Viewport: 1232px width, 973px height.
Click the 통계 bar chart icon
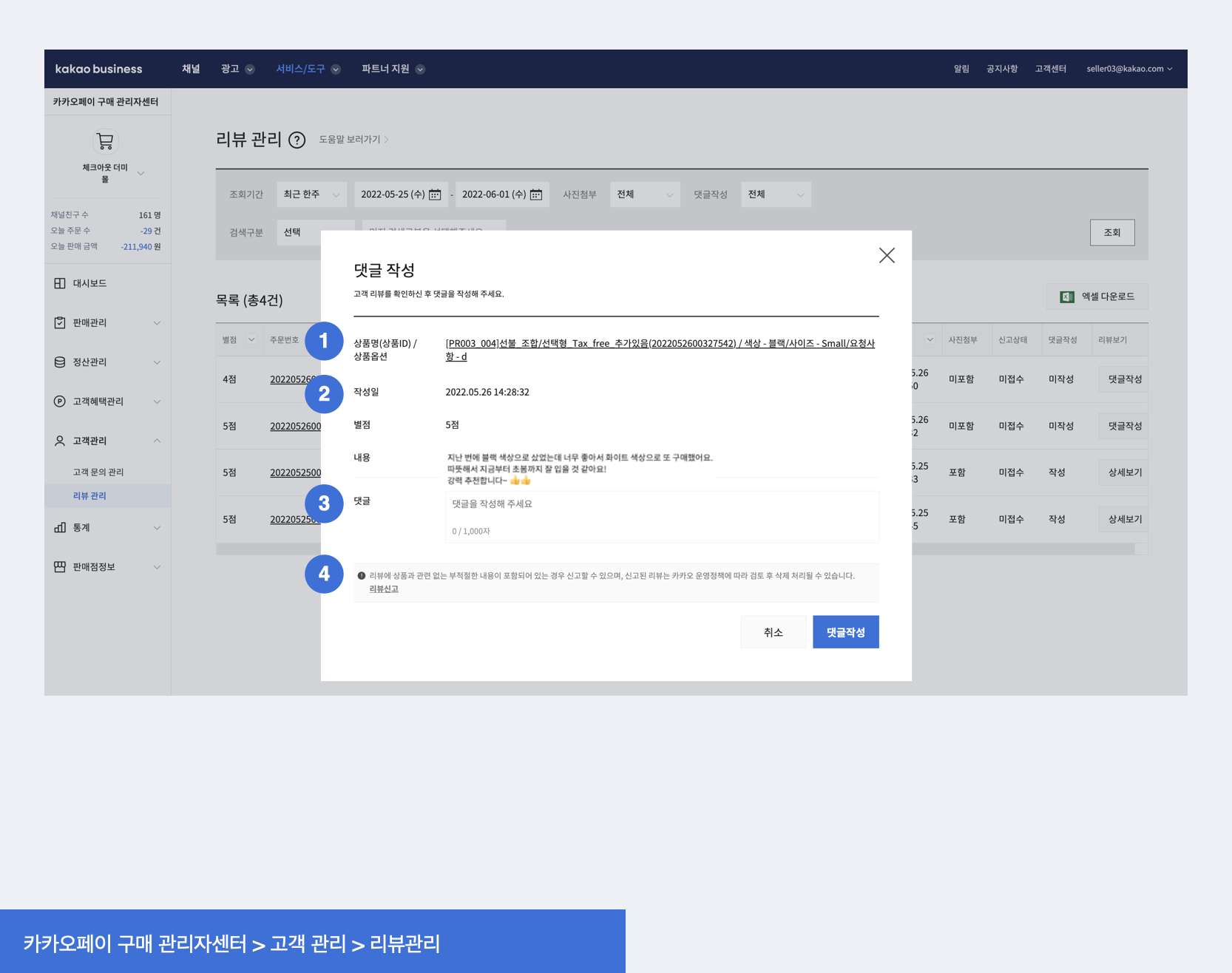click(x=60, y=527)
